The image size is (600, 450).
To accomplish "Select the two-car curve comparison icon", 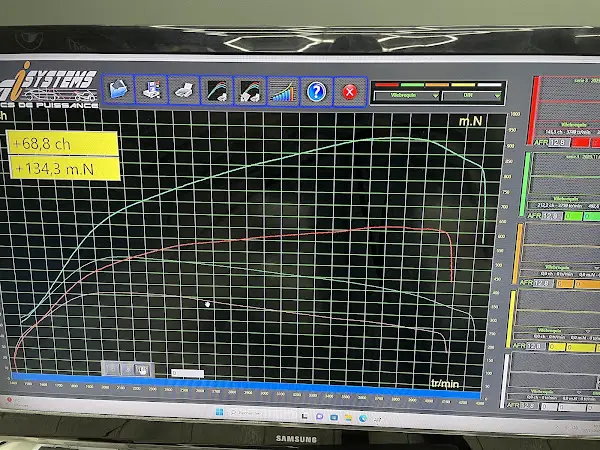I will (x=250, y=91).
